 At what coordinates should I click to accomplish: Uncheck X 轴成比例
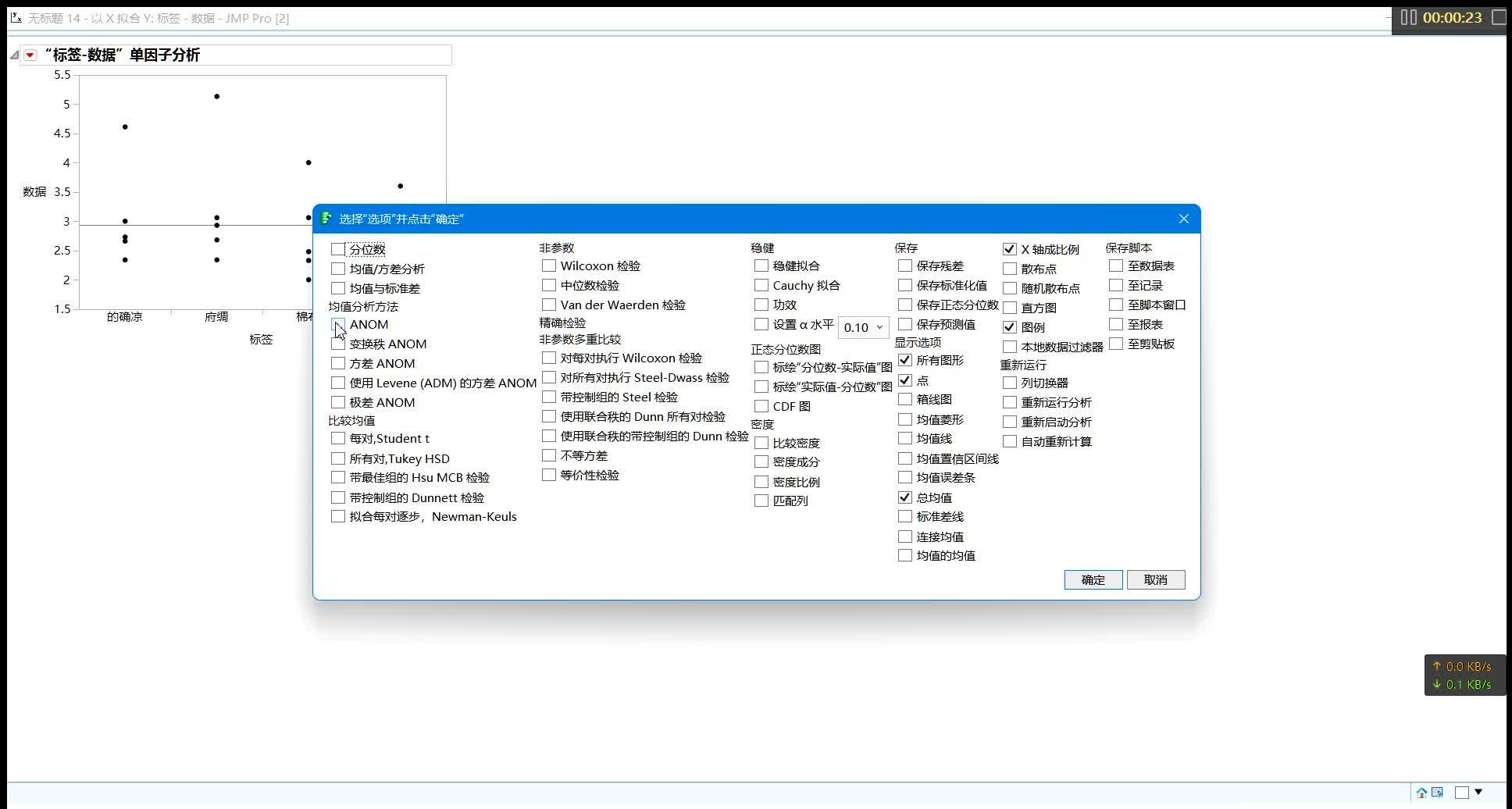coord(1010,249)
